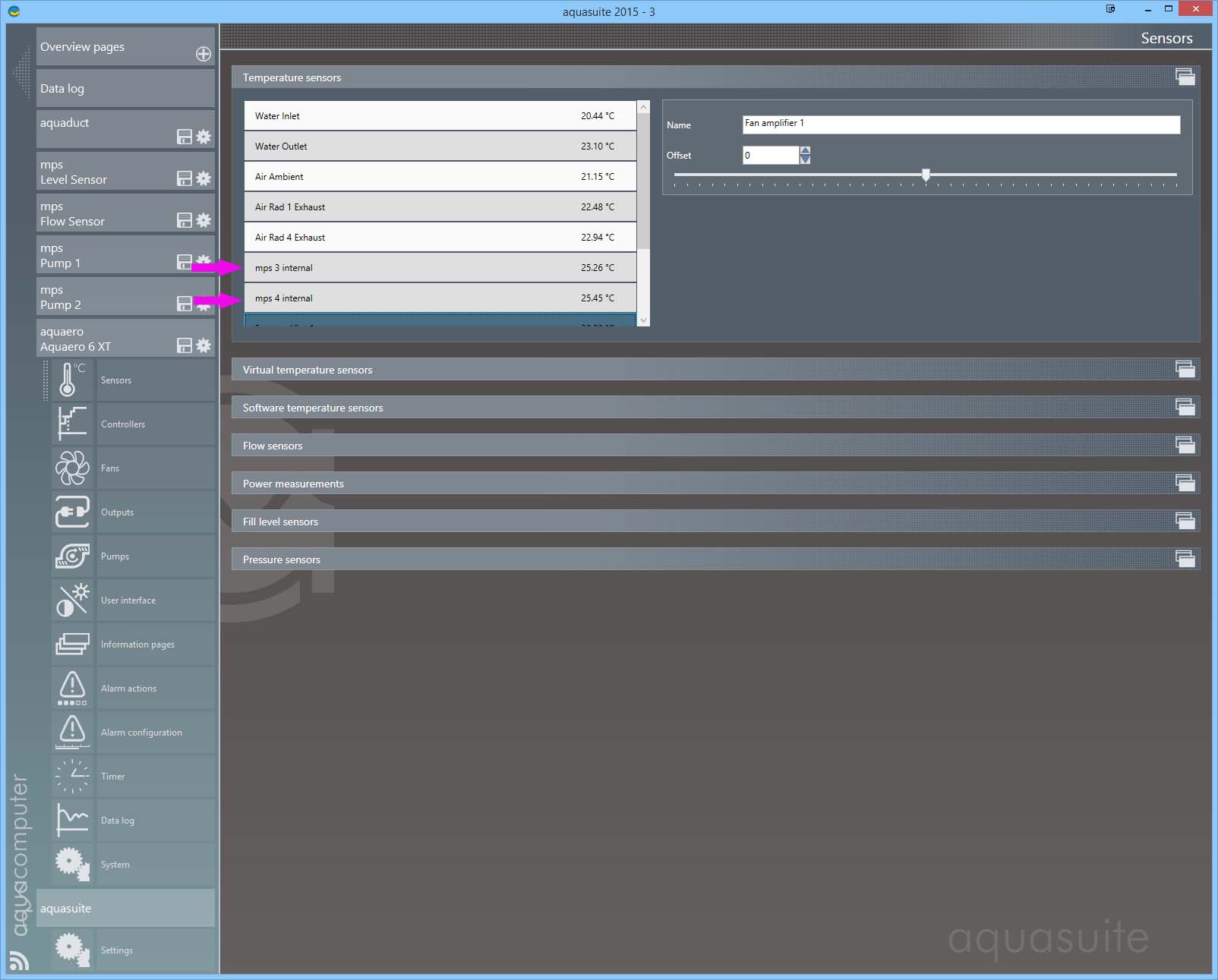
Task: Expand the Flow sensors section
Action: pos(1185,445)
